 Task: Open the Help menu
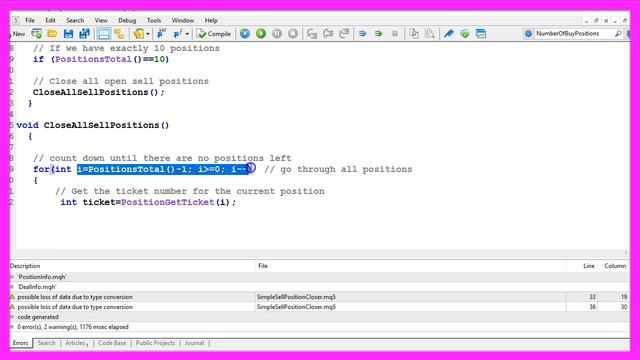pyautogui.click(x=211, y=20)
